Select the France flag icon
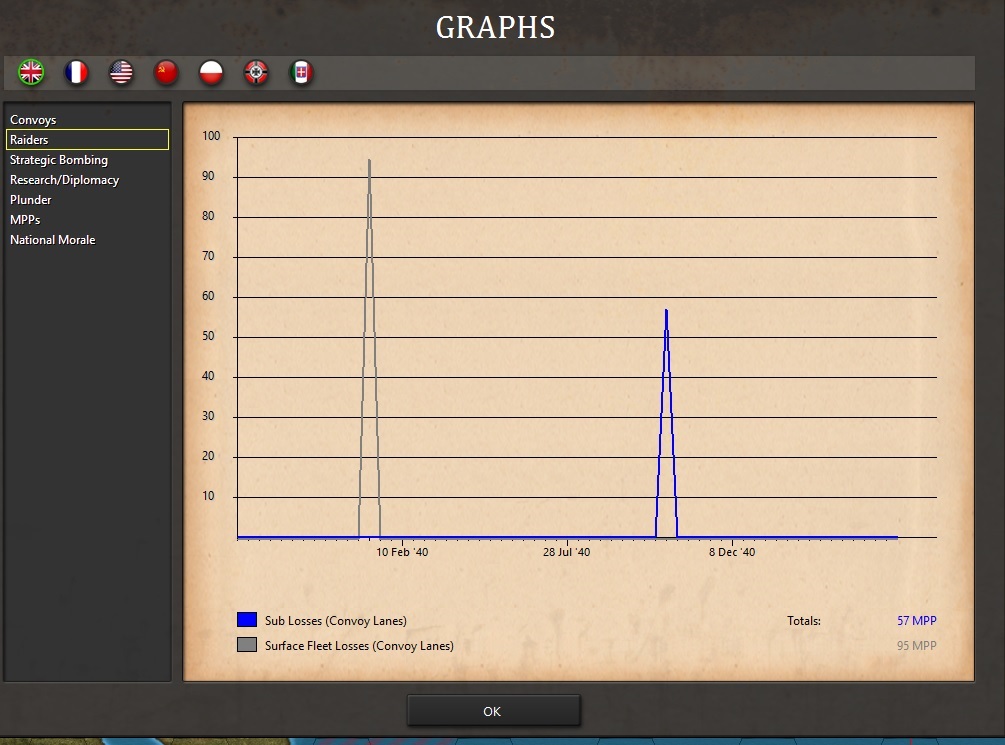This screenshot has width=1005, height=745. click(x=76, y=72)
